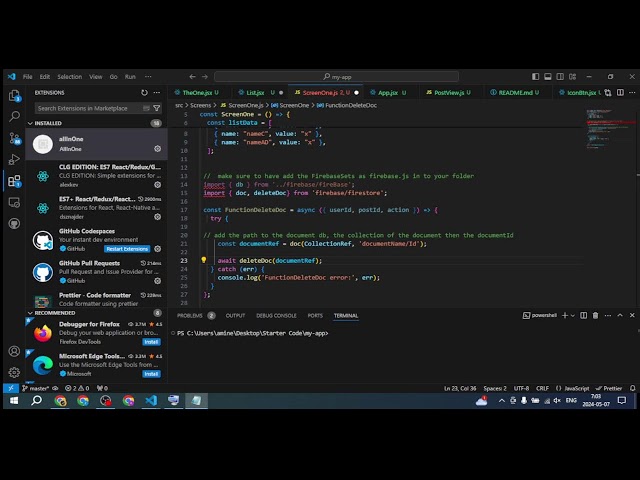Image resolution: width=640 pixels, height=480 pixels.
Task: Click the master branch in status bar
Action: [x=36, y=388]
